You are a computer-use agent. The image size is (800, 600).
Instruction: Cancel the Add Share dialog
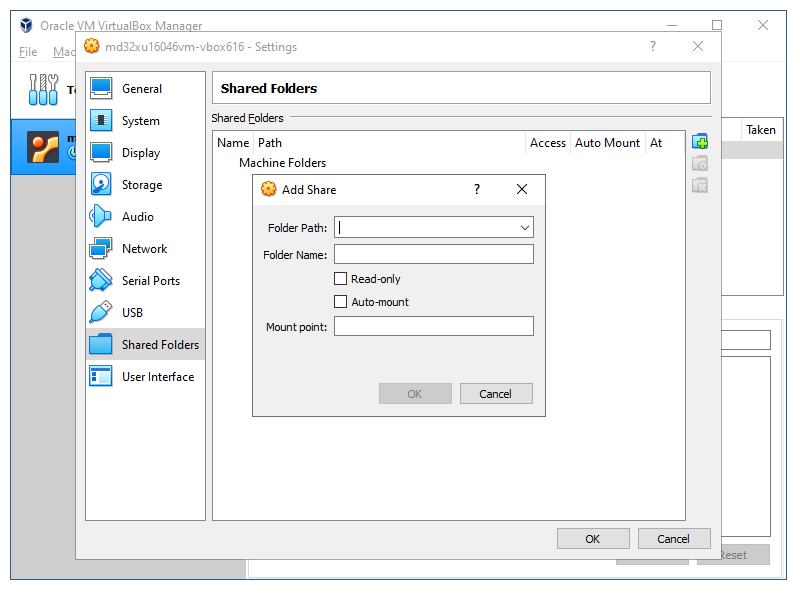click(495, 394)
